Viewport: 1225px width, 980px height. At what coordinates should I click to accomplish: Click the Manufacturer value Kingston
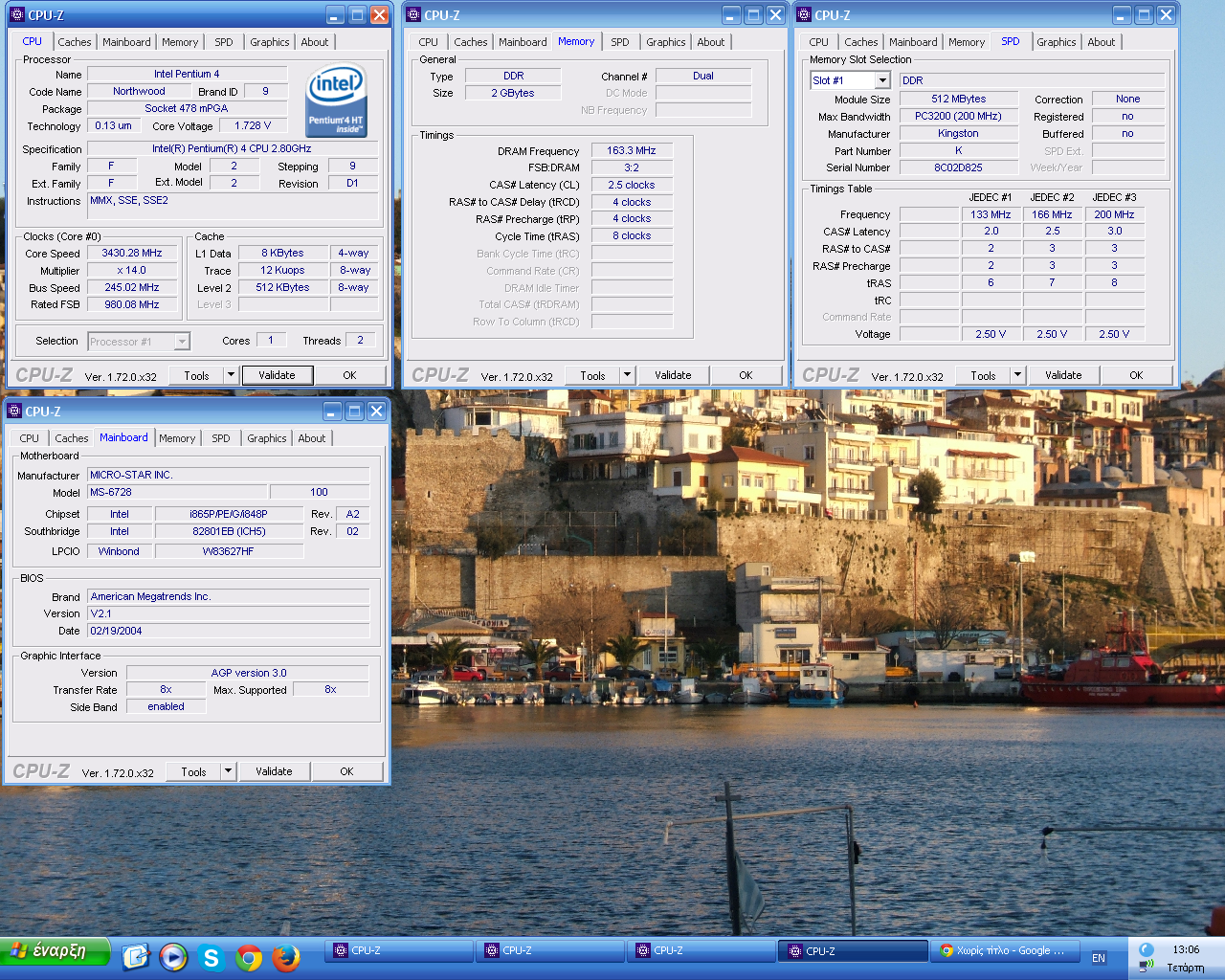[x=958, y=133]
